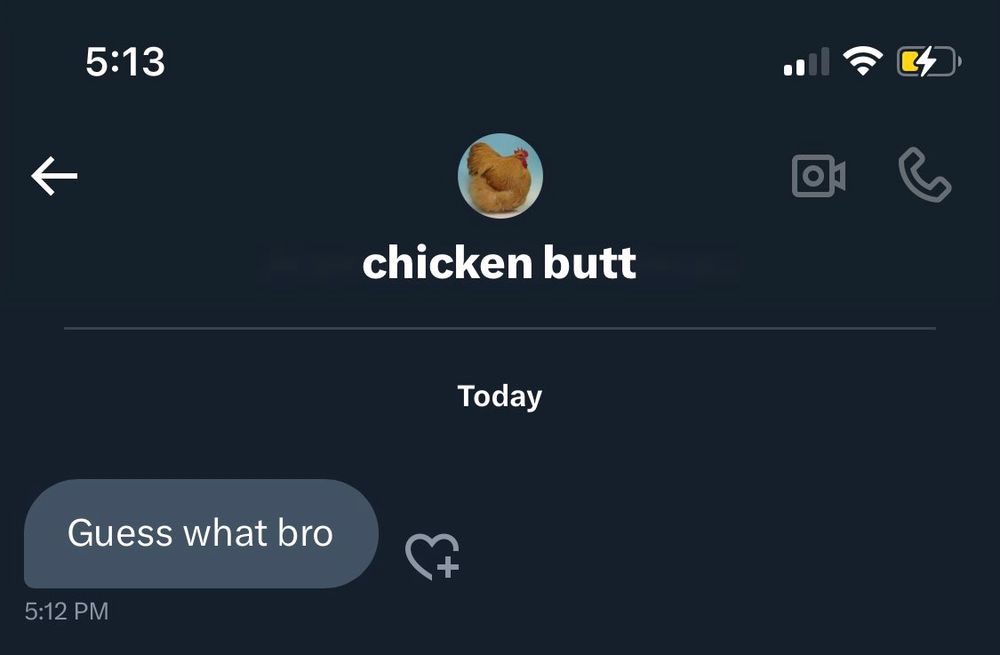The height and width of the screenshot is (655, 1000).
Task: Tap the cellular signal bars
Action: [806, 61]
